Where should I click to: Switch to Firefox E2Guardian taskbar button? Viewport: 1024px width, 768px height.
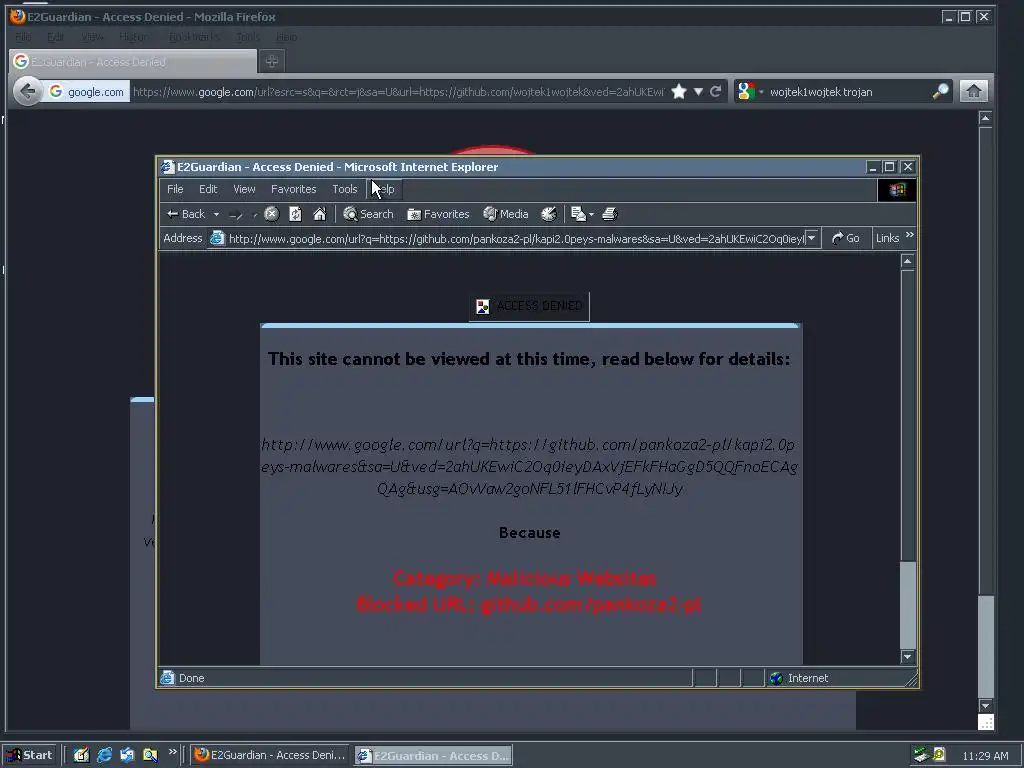tap(270, 755)
